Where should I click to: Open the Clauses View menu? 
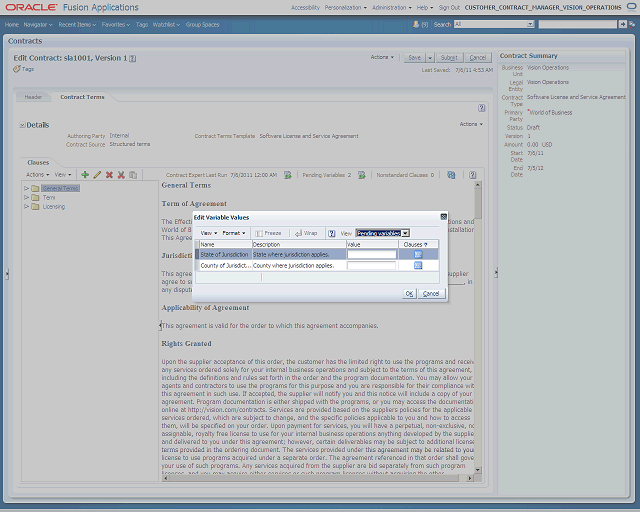(63, 175)
